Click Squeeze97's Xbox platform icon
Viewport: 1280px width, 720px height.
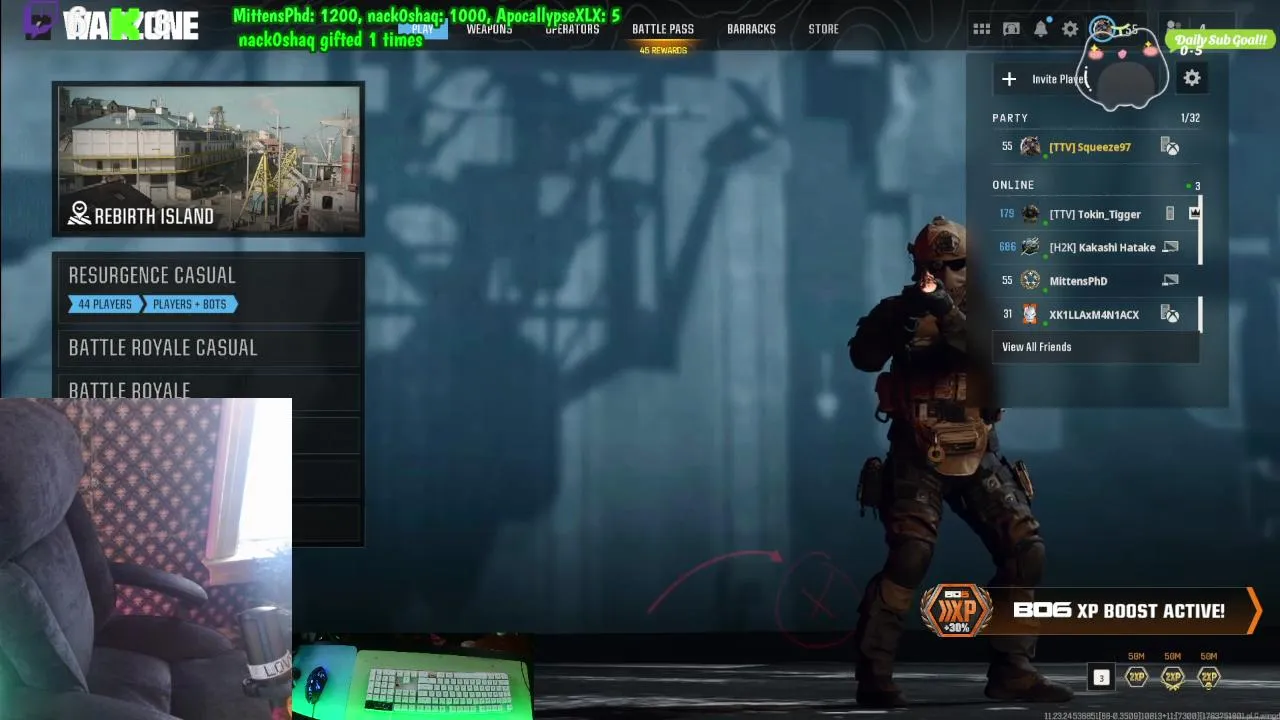1170,147
